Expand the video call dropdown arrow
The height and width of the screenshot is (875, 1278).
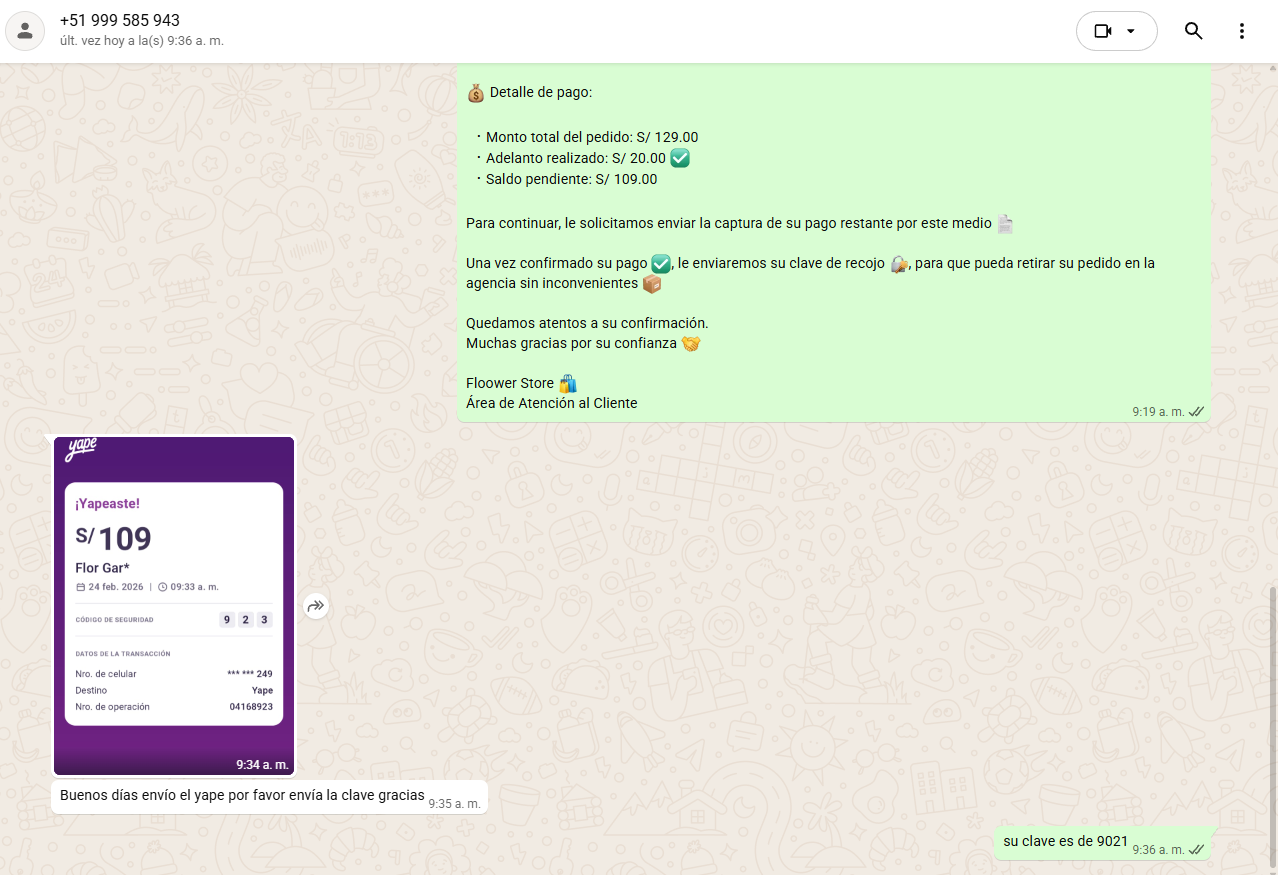pyautogui.click(x=1131, y=31)
